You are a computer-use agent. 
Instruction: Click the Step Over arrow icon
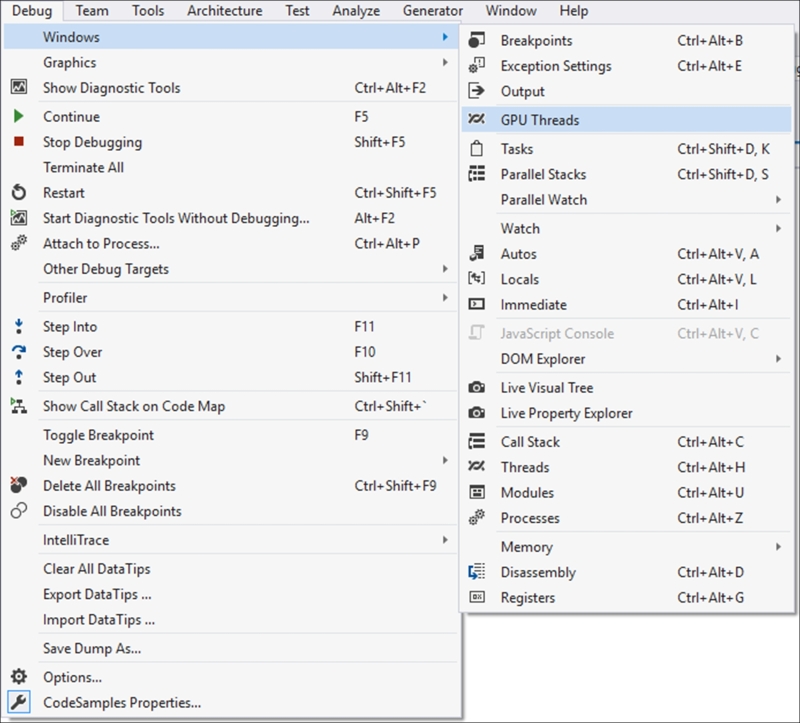(19, 352)
